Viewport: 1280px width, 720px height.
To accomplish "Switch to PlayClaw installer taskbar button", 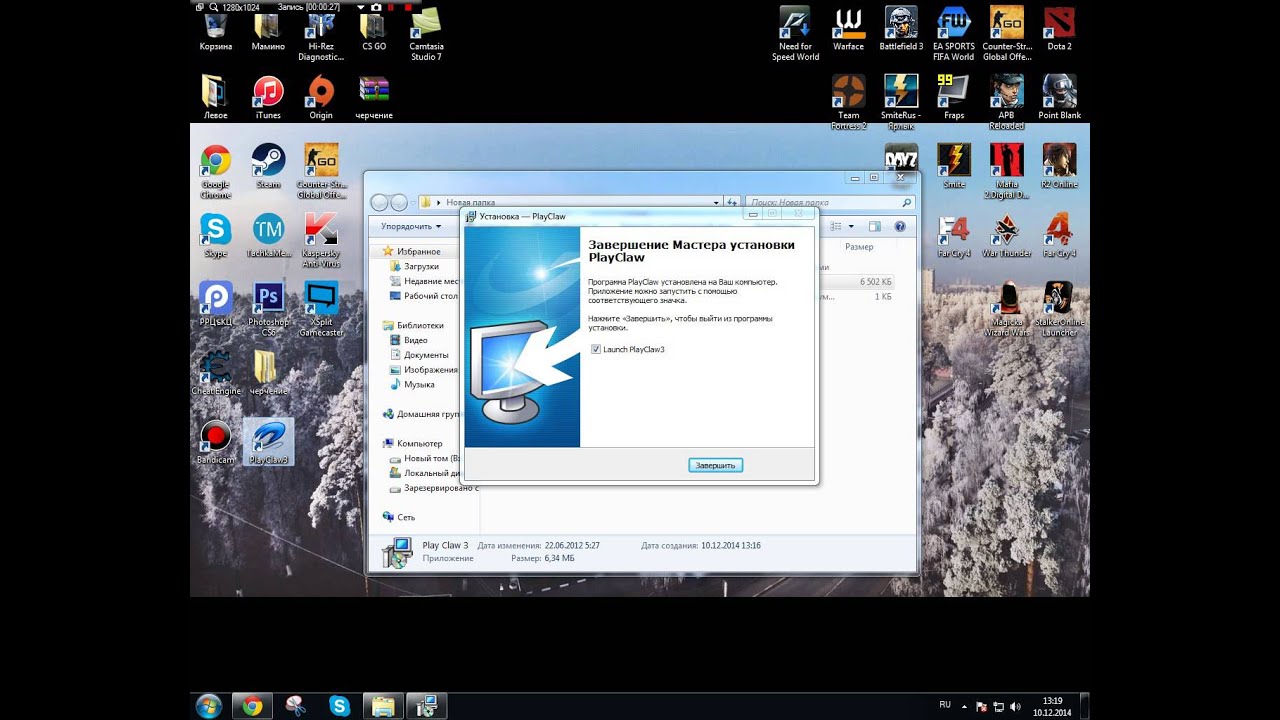I will [x=427, y=706].
